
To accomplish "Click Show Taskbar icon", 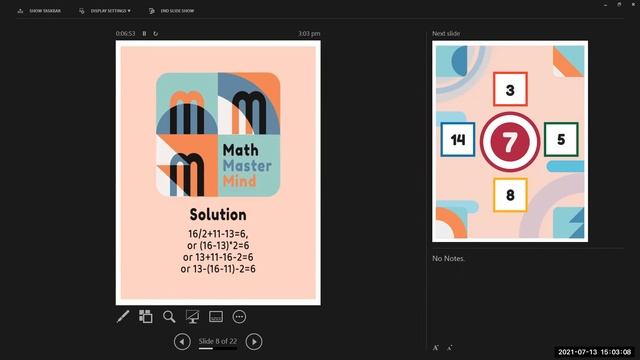I will (20, 11).
